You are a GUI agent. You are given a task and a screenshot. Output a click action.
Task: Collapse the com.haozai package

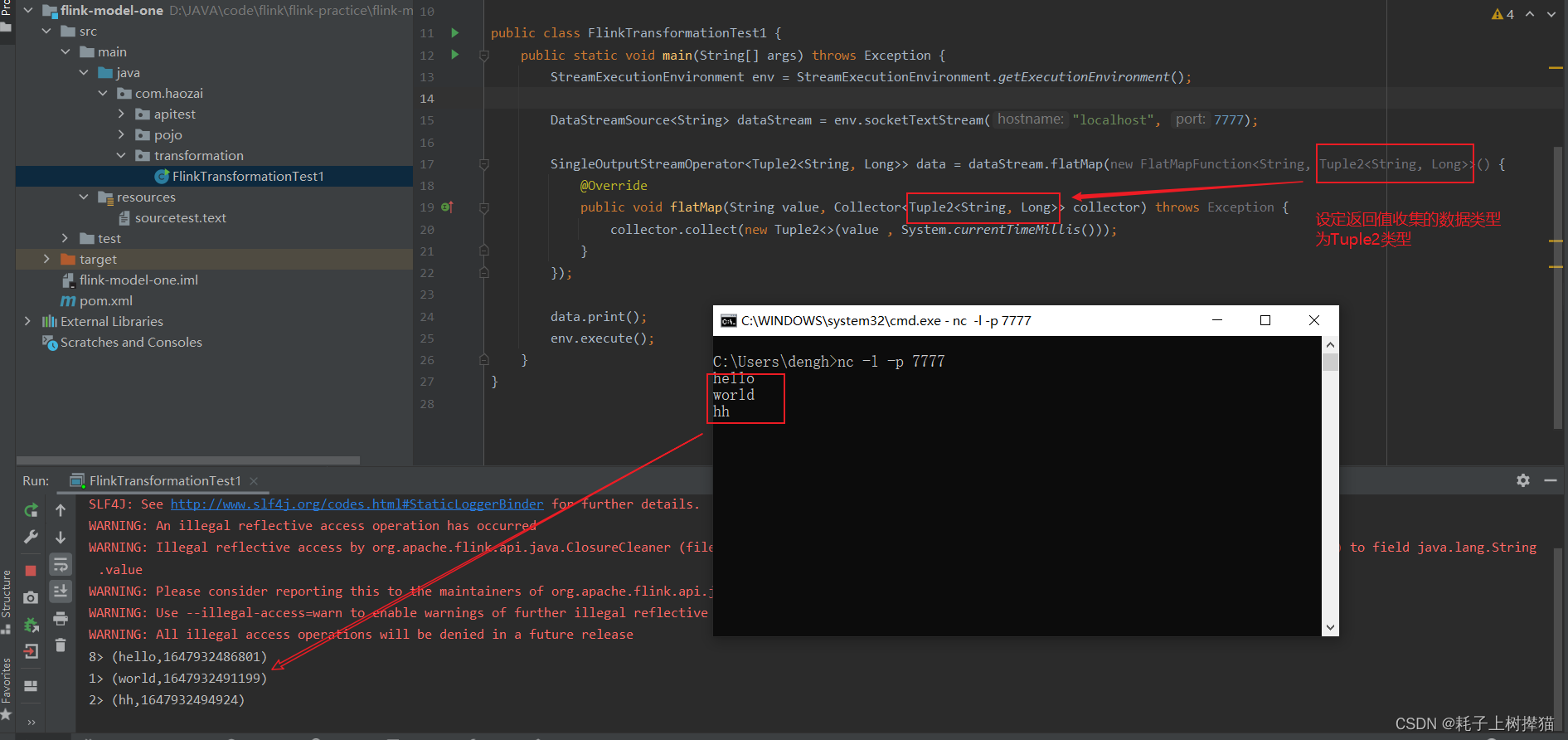tap(103, 94)
